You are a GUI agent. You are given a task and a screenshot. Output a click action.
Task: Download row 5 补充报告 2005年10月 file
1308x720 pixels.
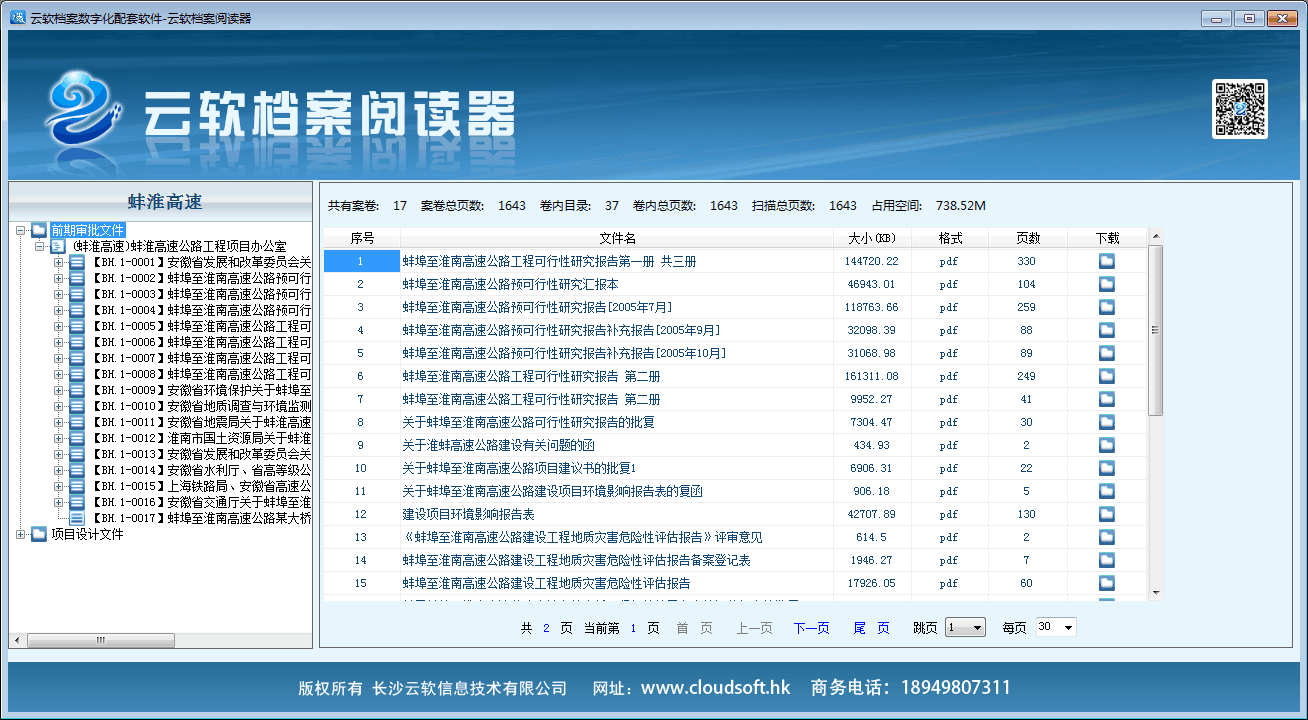[x=1106, y=353]
